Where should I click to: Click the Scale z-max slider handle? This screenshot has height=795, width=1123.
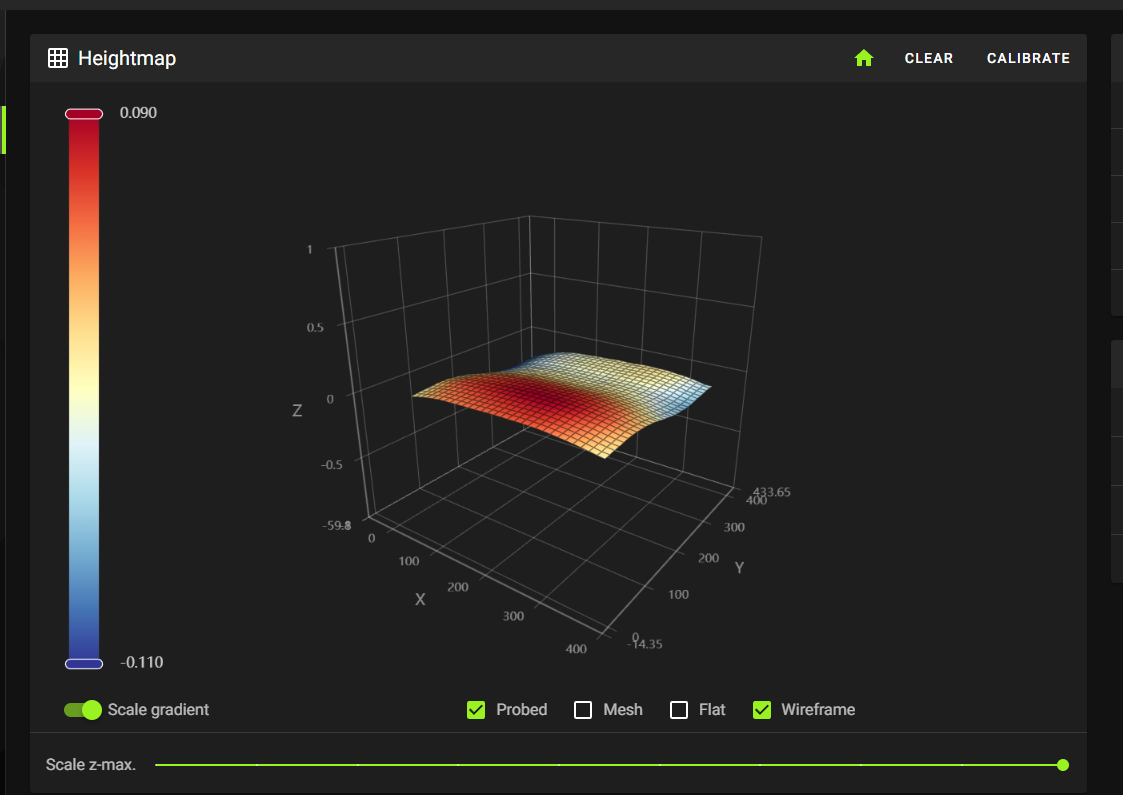(x=1063, y=765)
